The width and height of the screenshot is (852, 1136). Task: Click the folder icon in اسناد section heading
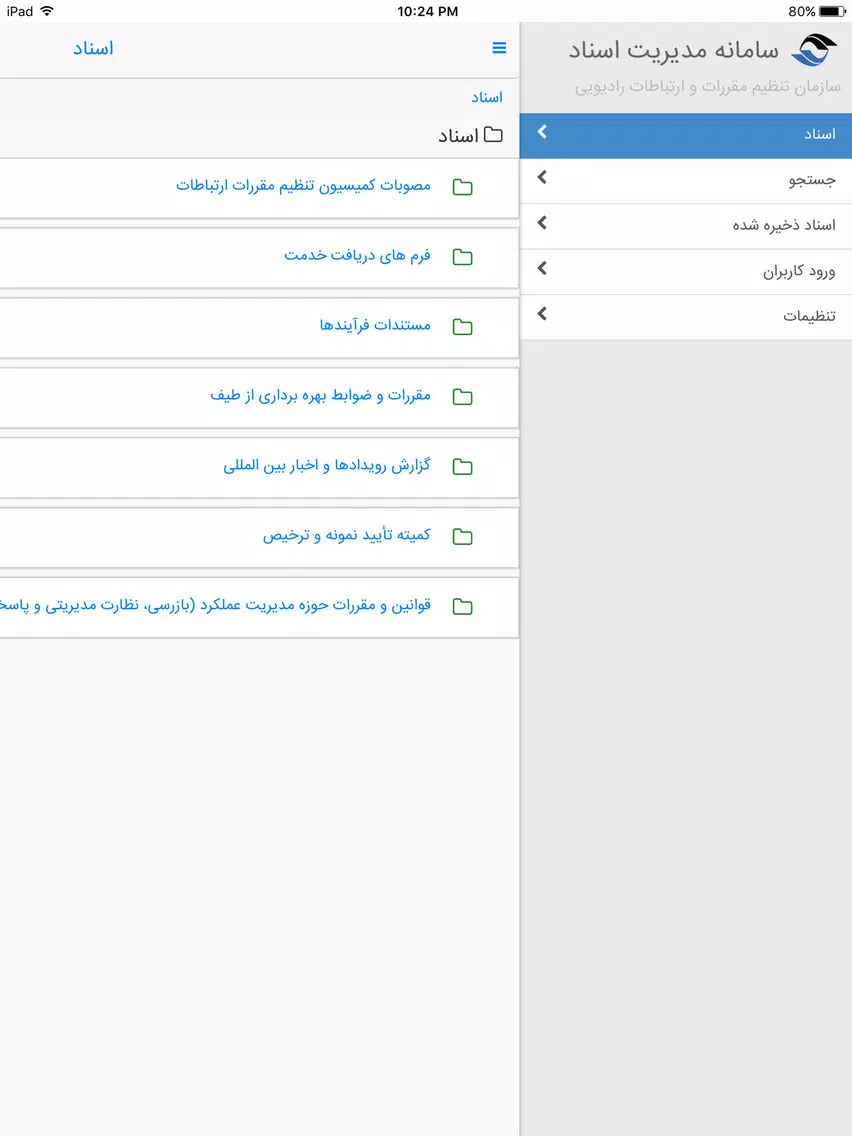(493, 134)
